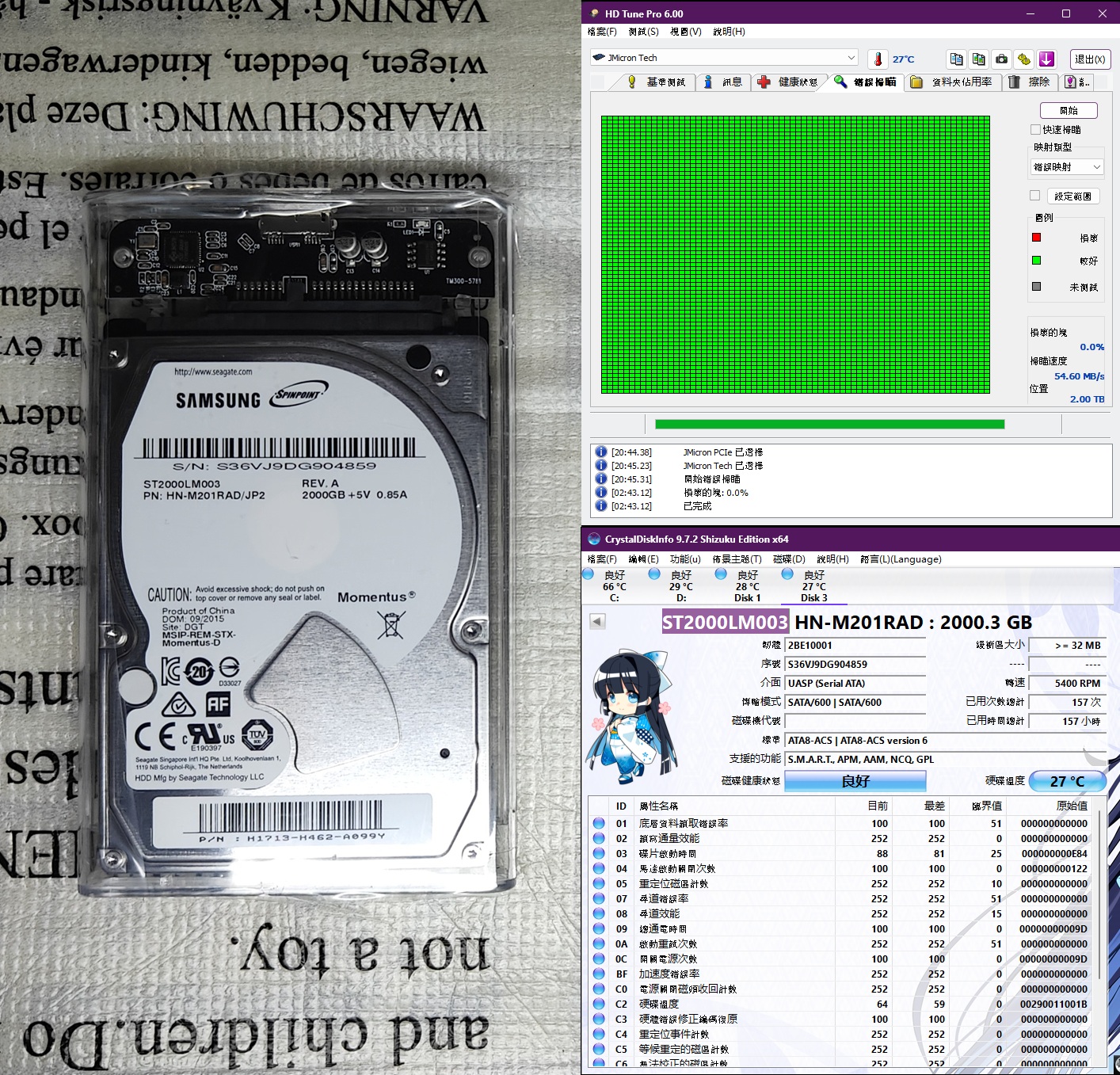The height and width of the screenshot is (1075, 1120).
Task: Click the 27 °C disk temperature button
Action: tap(1067, 781)
